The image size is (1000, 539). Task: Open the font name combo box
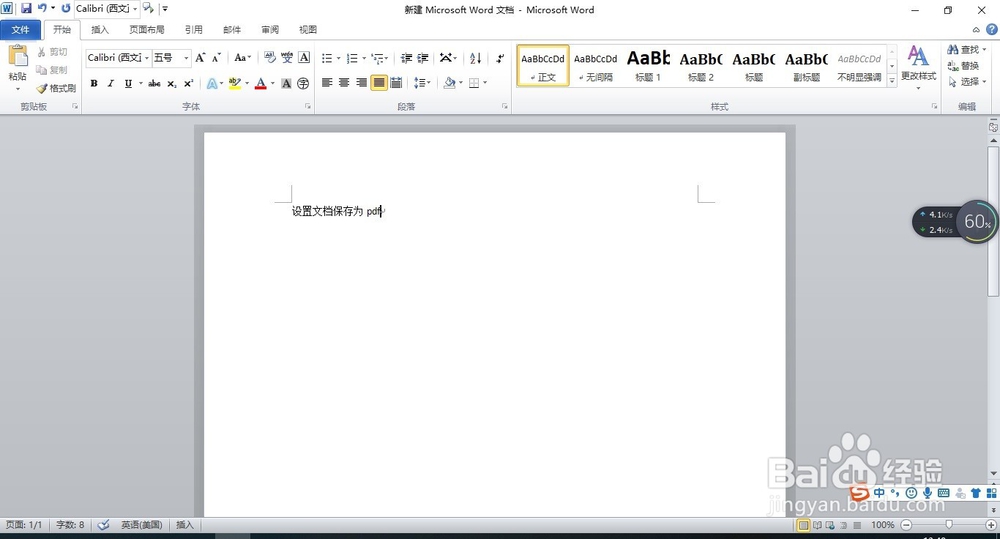(x=119, y=58)
